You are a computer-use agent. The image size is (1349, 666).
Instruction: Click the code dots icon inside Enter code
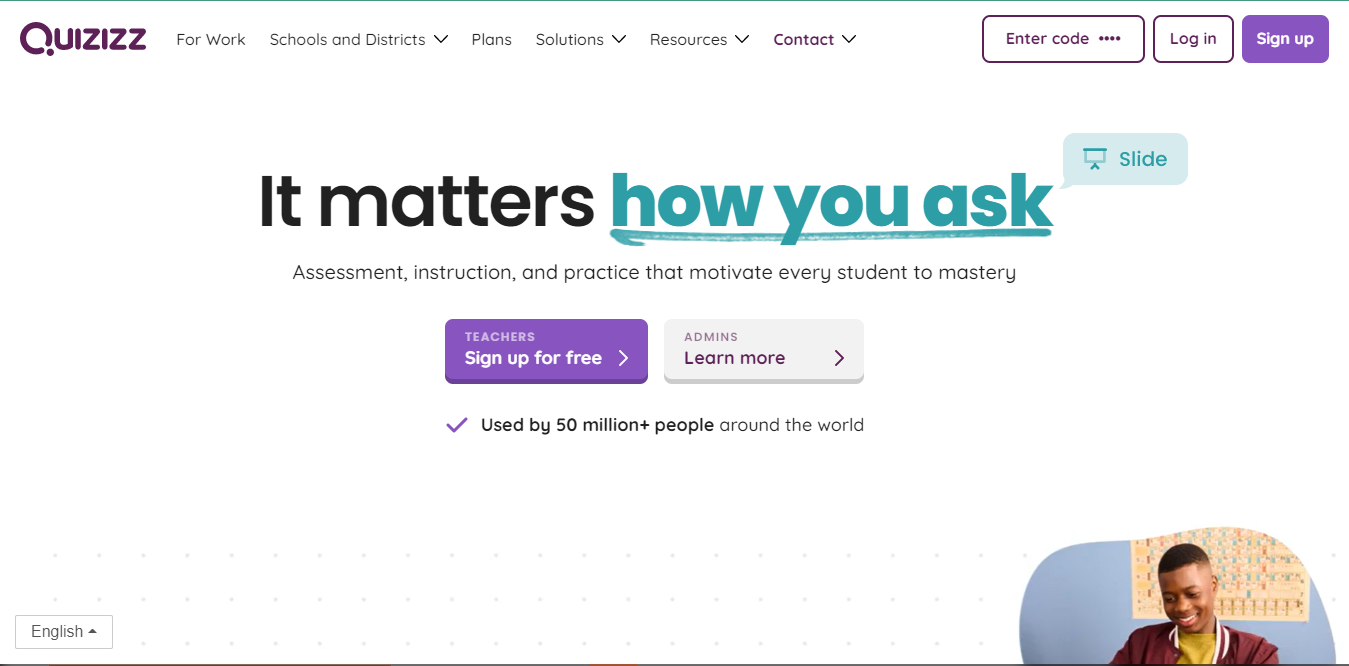click(x=1110, y=38)
